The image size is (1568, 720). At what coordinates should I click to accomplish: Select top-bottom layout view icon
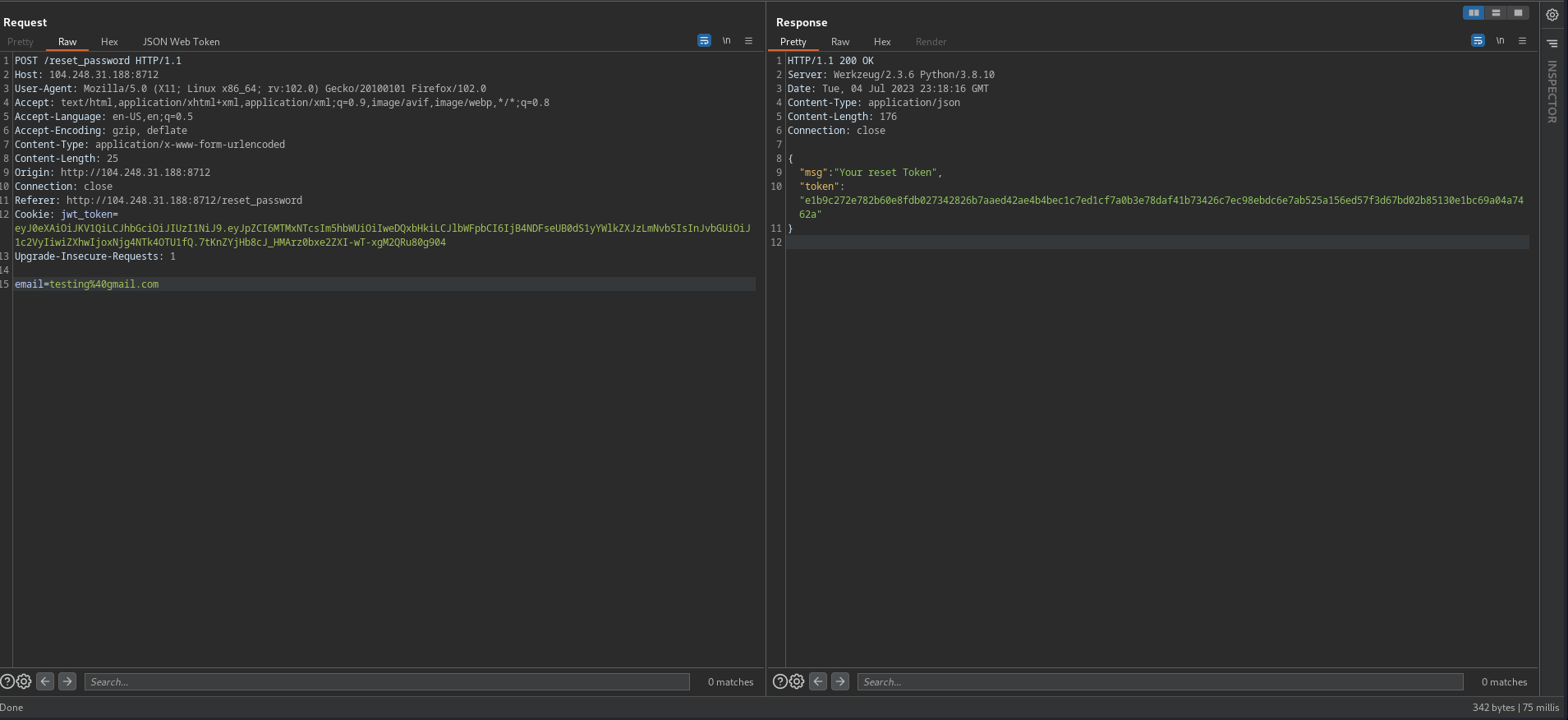pyautogui.click(x=1496, y=12)
